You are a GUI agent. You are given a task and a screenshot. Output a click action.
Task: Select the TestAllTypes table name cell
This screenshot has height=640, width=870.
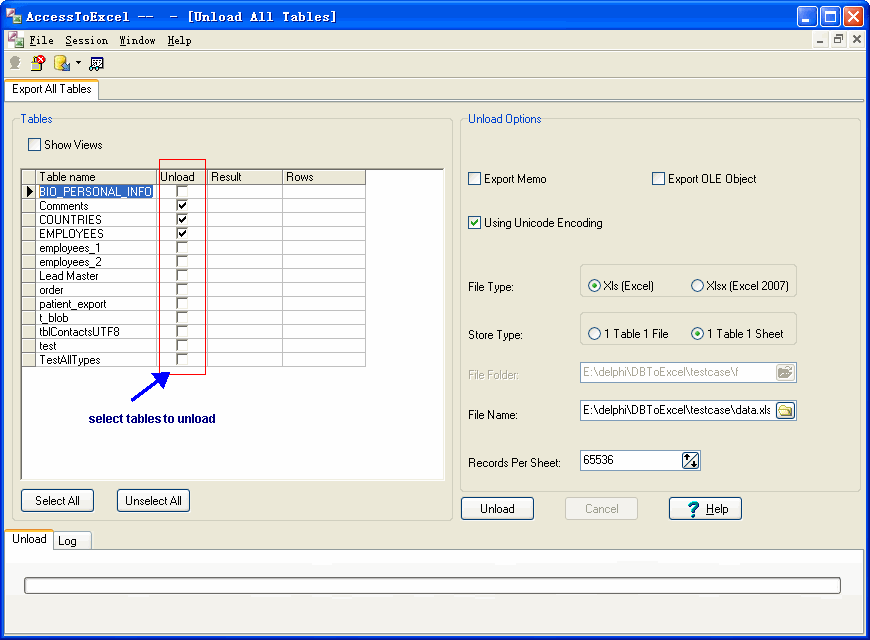96,360
